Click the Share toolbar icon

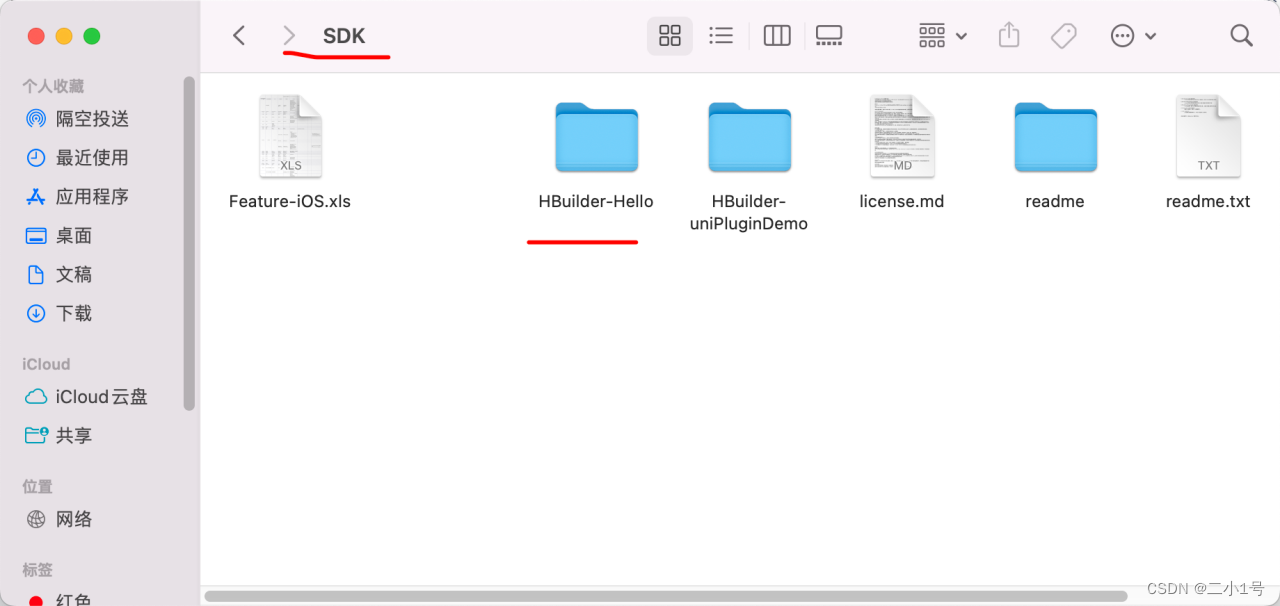[1009, 35]
